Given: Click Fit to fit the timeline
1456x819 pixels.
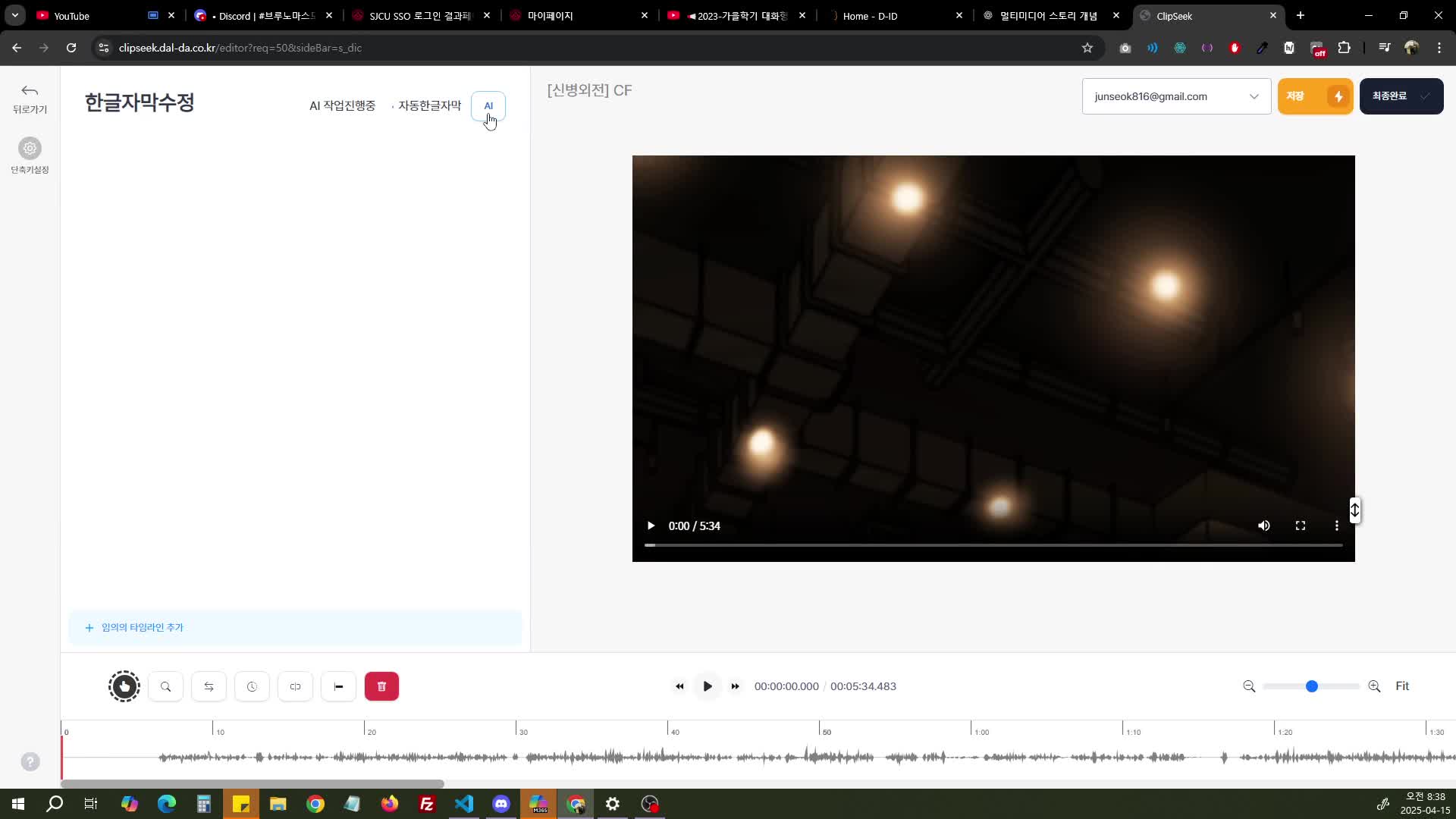Looking at the screenshot, I should point(1402,687).
